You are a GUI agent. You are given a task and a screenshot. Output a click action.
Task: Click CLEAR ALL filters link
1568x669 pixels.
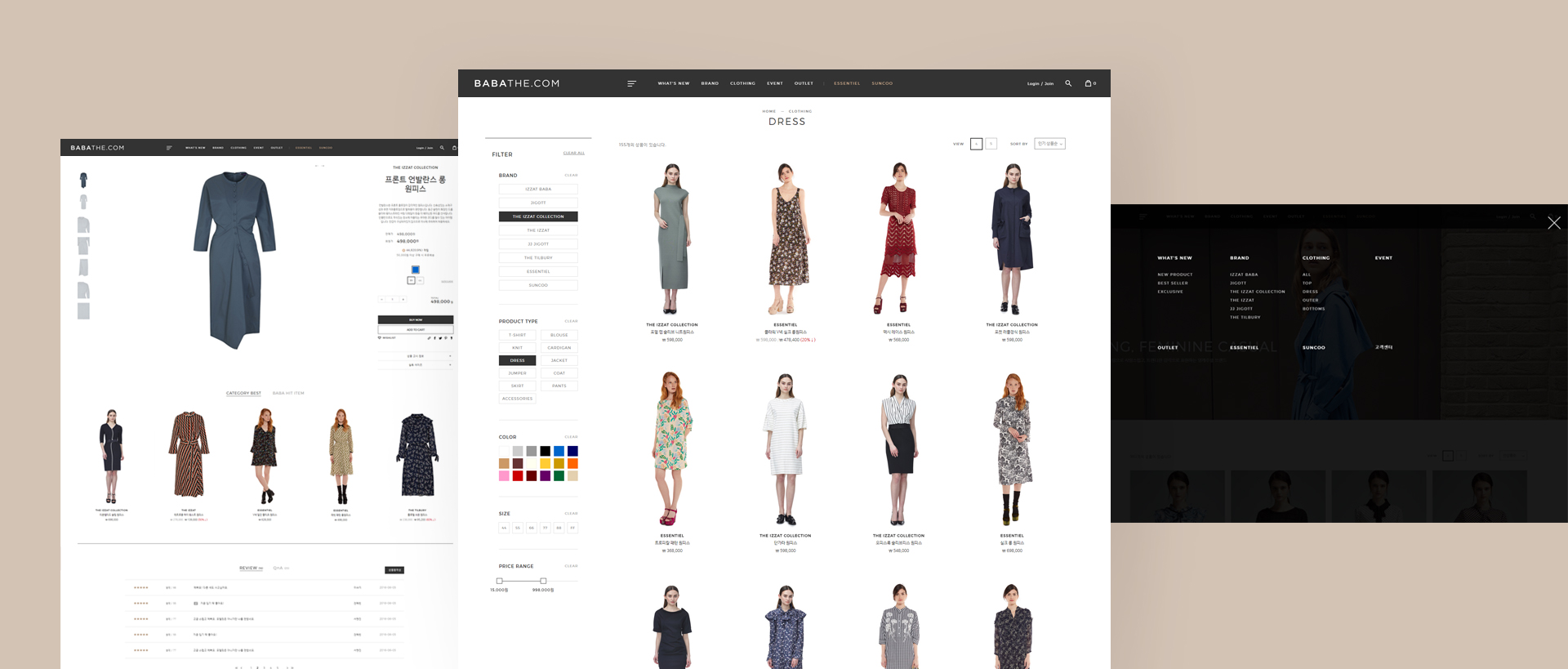point(574,154)
